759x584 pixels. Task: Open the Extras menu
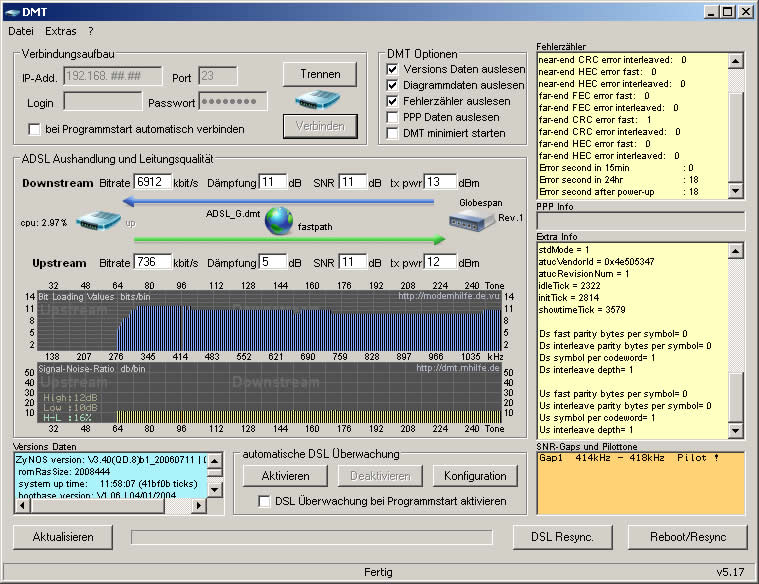61,31
